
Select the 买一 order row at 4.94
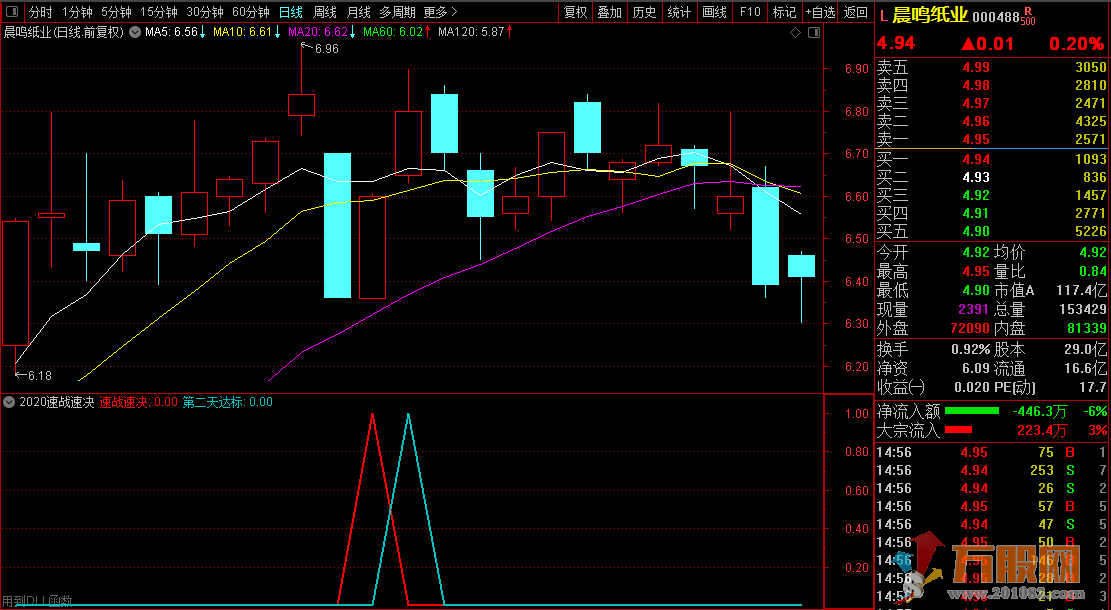tap(991, 159)
